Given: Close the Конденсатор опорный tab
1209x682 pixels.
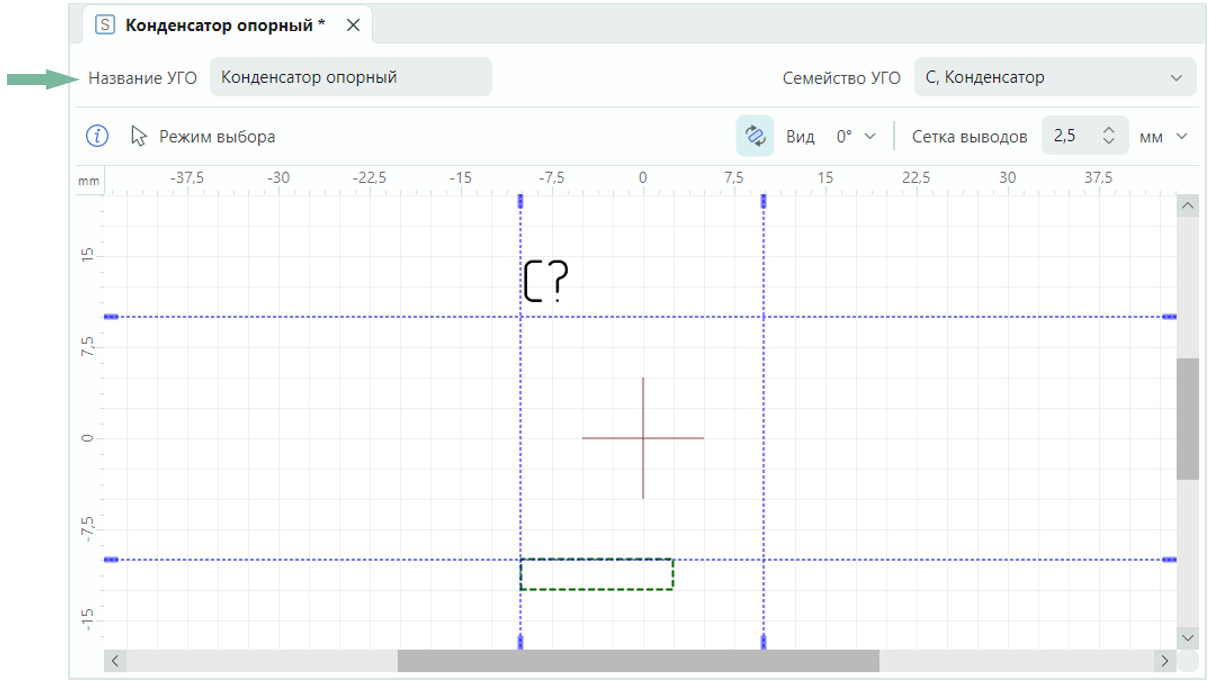Looking at the screenshot, I should (353, 25).
